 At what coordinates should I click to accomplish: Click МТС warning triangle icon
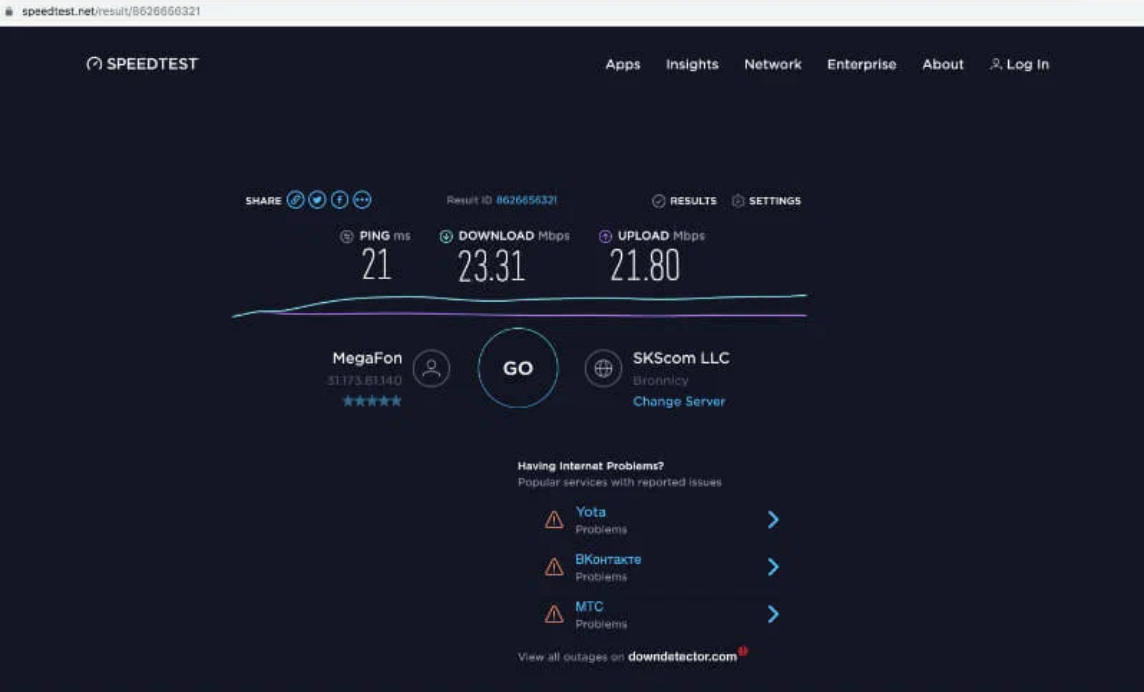click(x=554, y=615)
